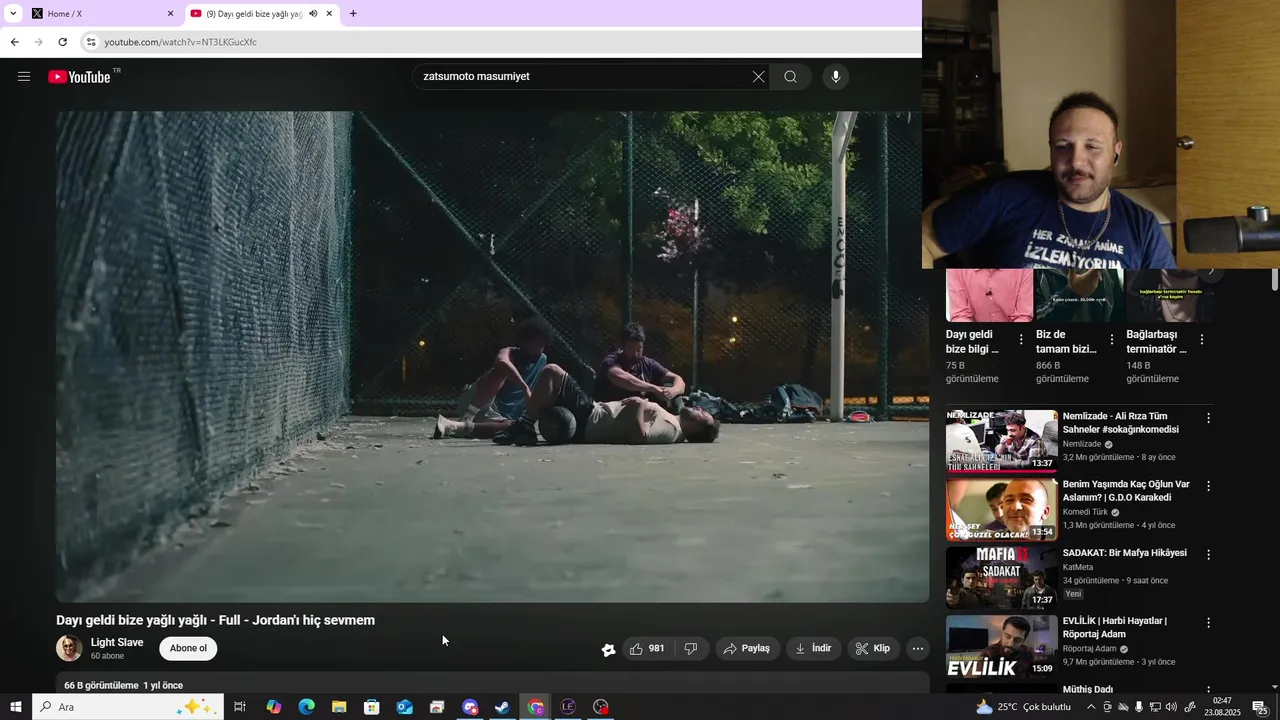The width and height of the screenshot is (1280, 720).
Task: Open the Light Slave channel name
Action: (117, 642)
